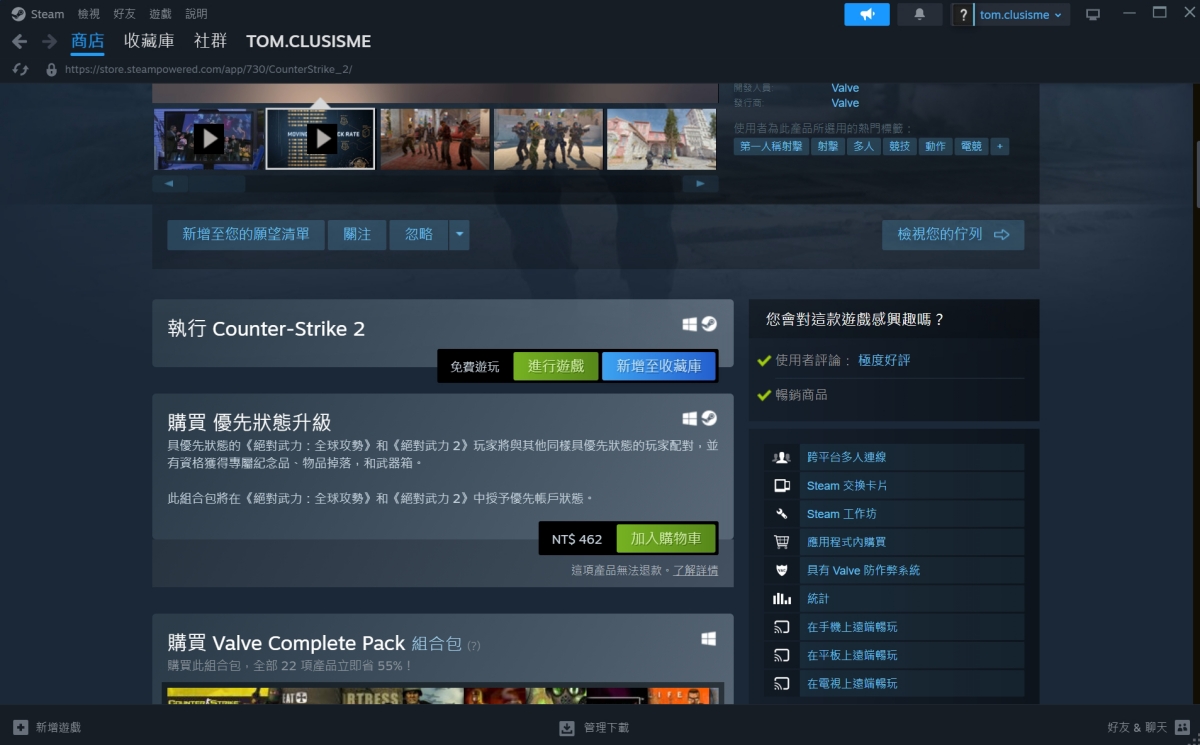This screenshot has height=745, width=1200.
Task: Click the queue arrow icon on 檢視您的佇列
Action: [x=1001, y=235]
